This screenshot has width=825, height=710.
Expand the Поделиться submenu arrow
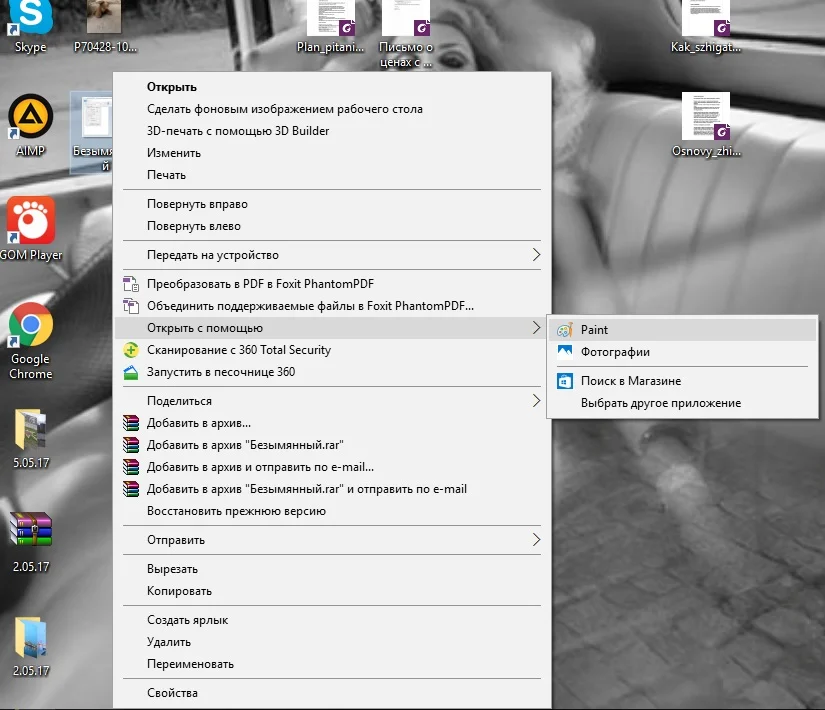tap(536, 401)
